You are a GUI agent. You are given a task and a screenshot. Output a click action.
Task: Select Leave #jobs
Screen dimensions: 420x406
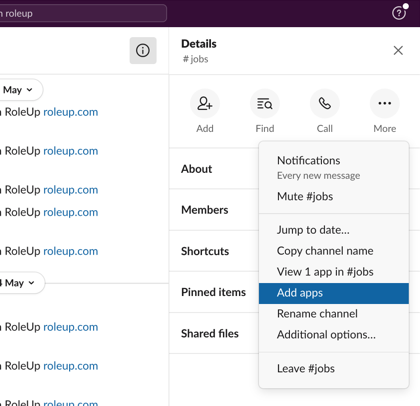[334, 368]
